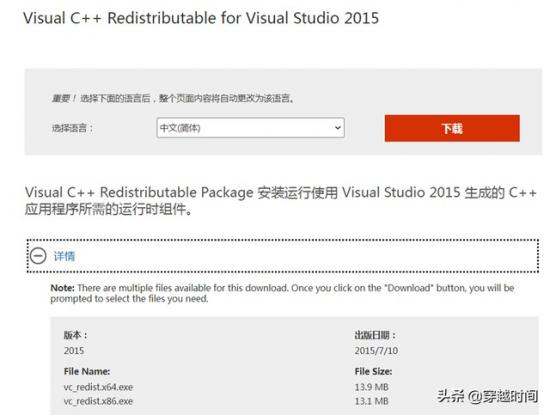Click the File Name: column header
This screenshot has height=415, width=550.
(87, 371)
